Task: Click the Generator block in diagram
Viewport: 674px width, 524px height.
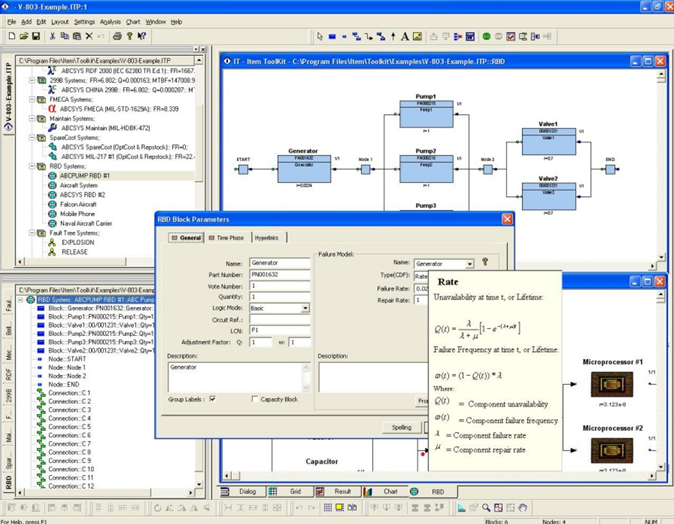Action: pos(301,163)
